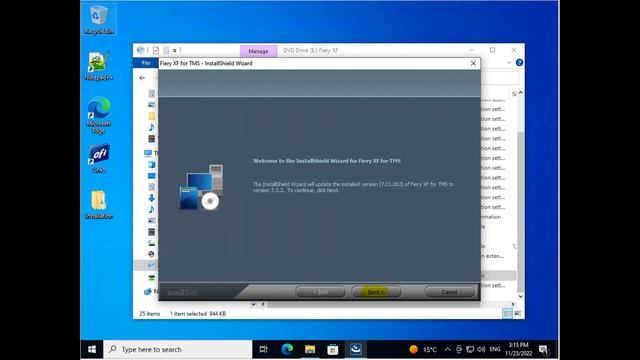Screen dimensions: 640x360
Task: Click horizontal scroll left arrow in Explorer
Action: (x=263, y=304)
